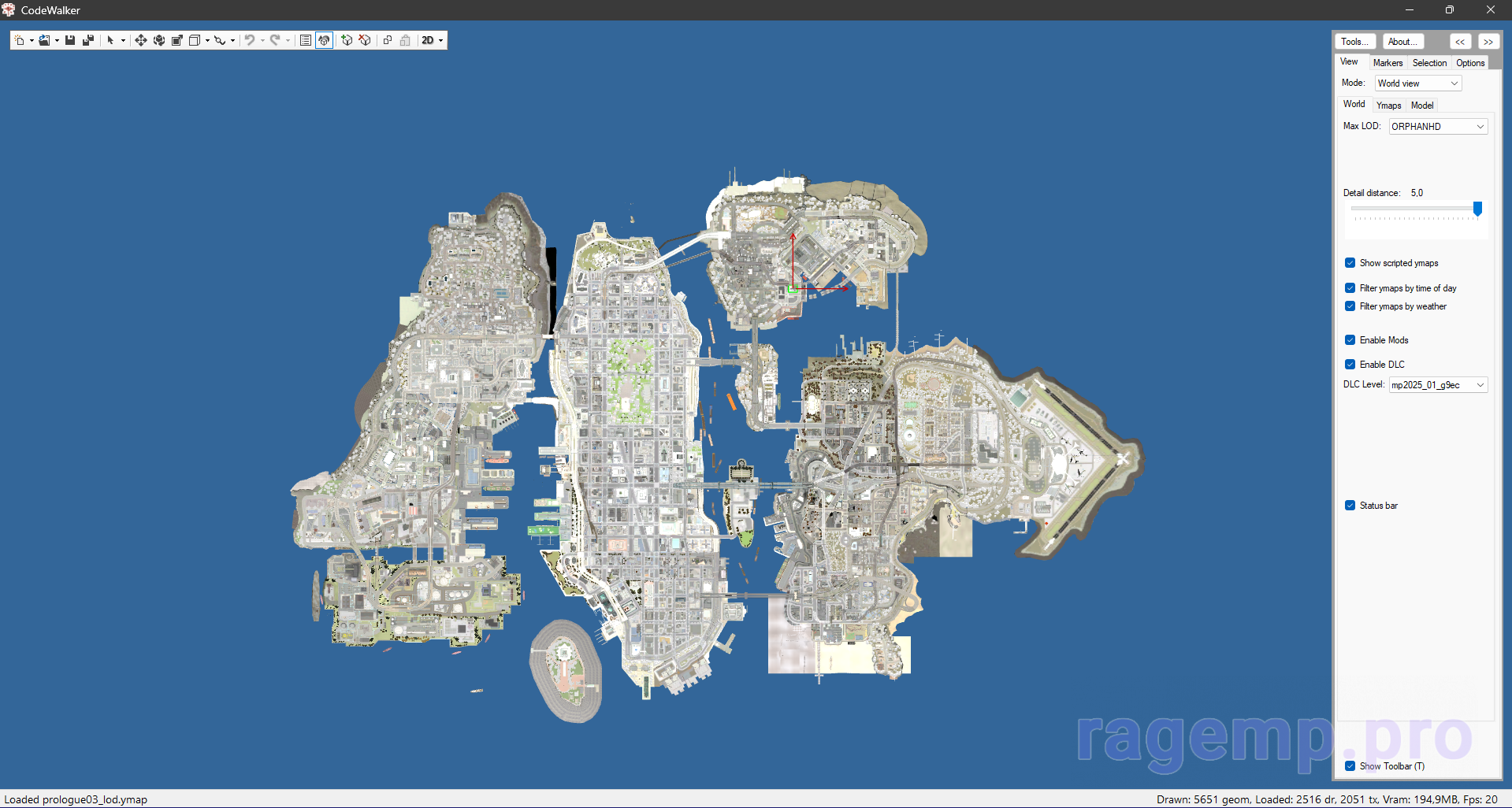Open the Mode World view dropdown
This screenshot has height=808, width=1512.
(x=1418, y=83)
